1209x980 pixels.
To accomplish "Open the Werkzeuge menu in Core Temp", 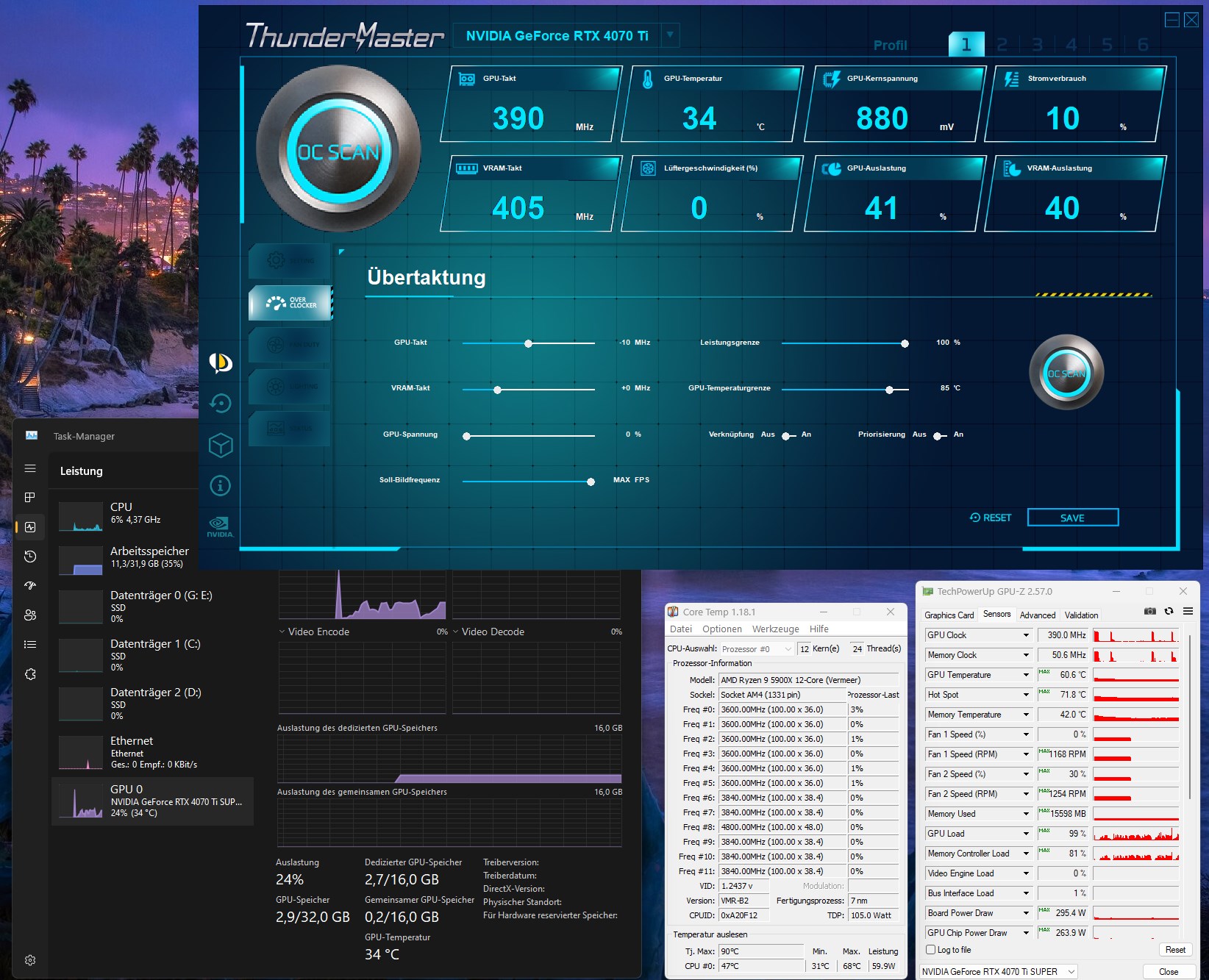I will (x=775, y=629).
